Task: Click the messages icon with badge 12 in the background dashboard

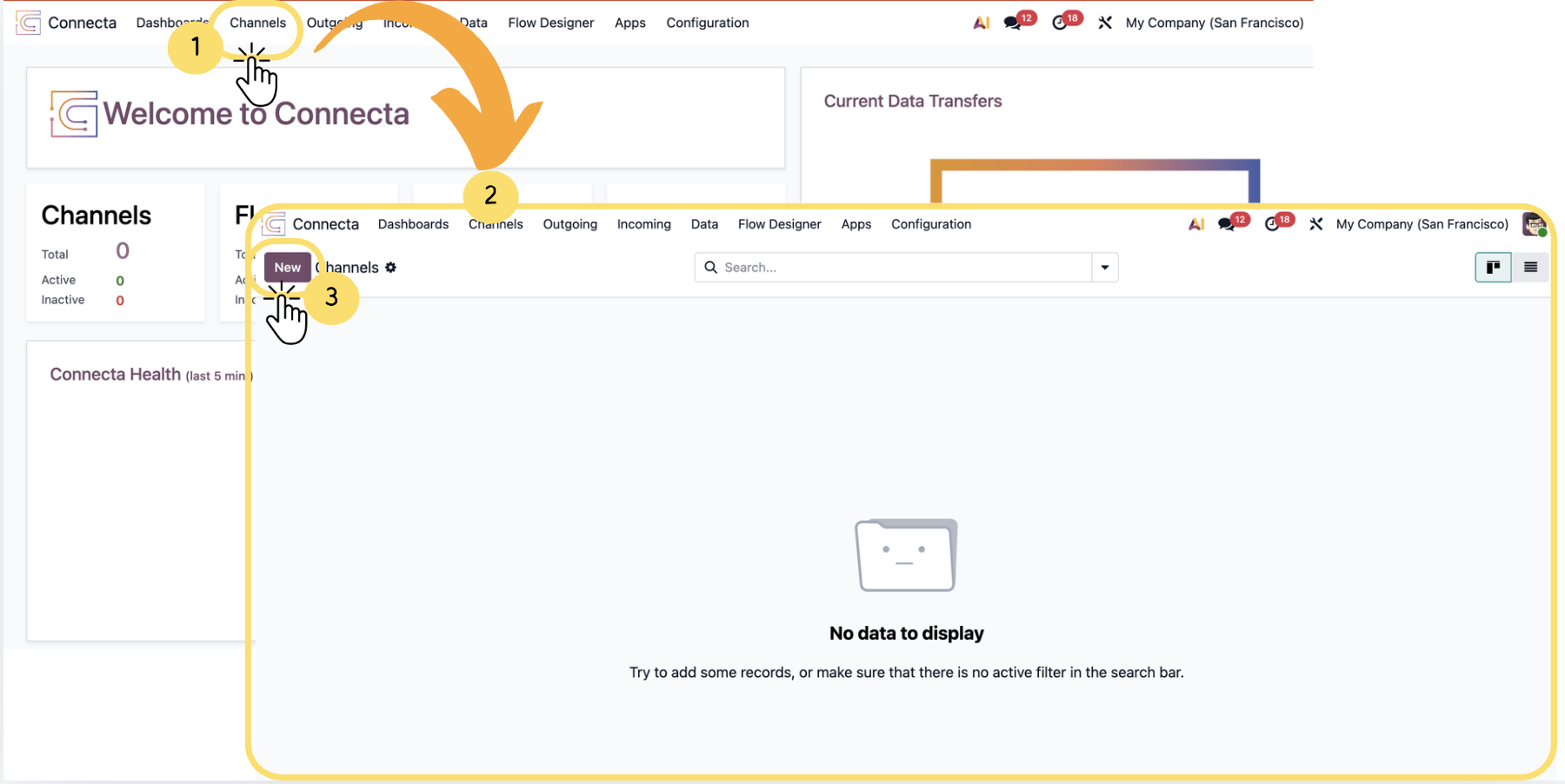Action: [x=1013, y=23]
